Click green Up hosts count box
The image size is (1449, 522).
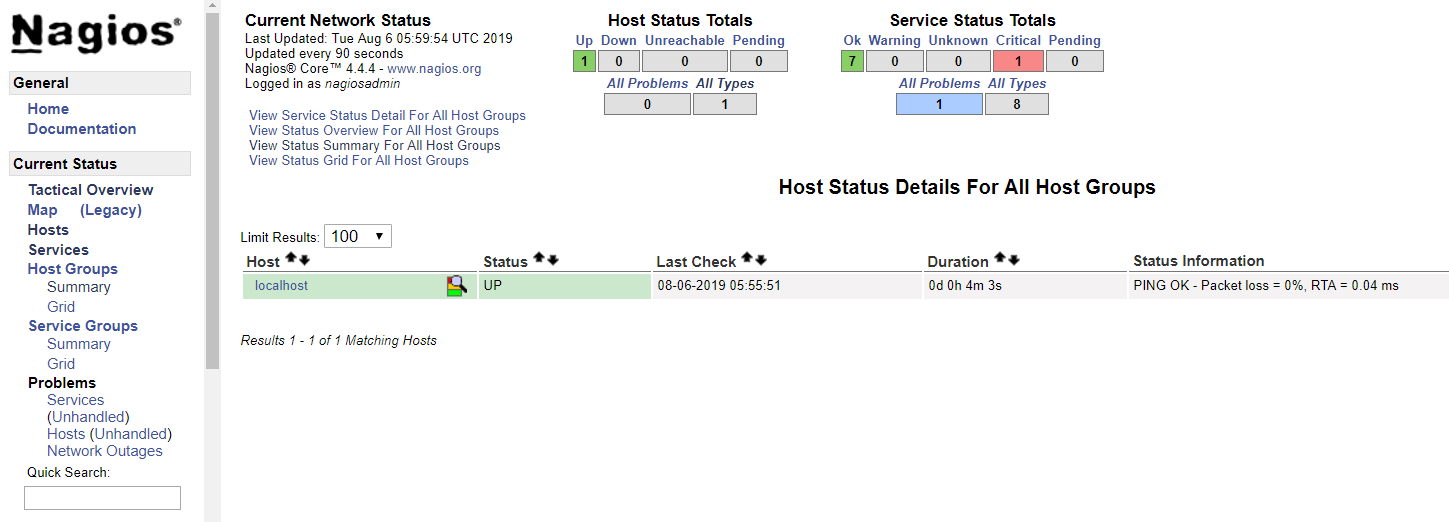tap(584, 61)
